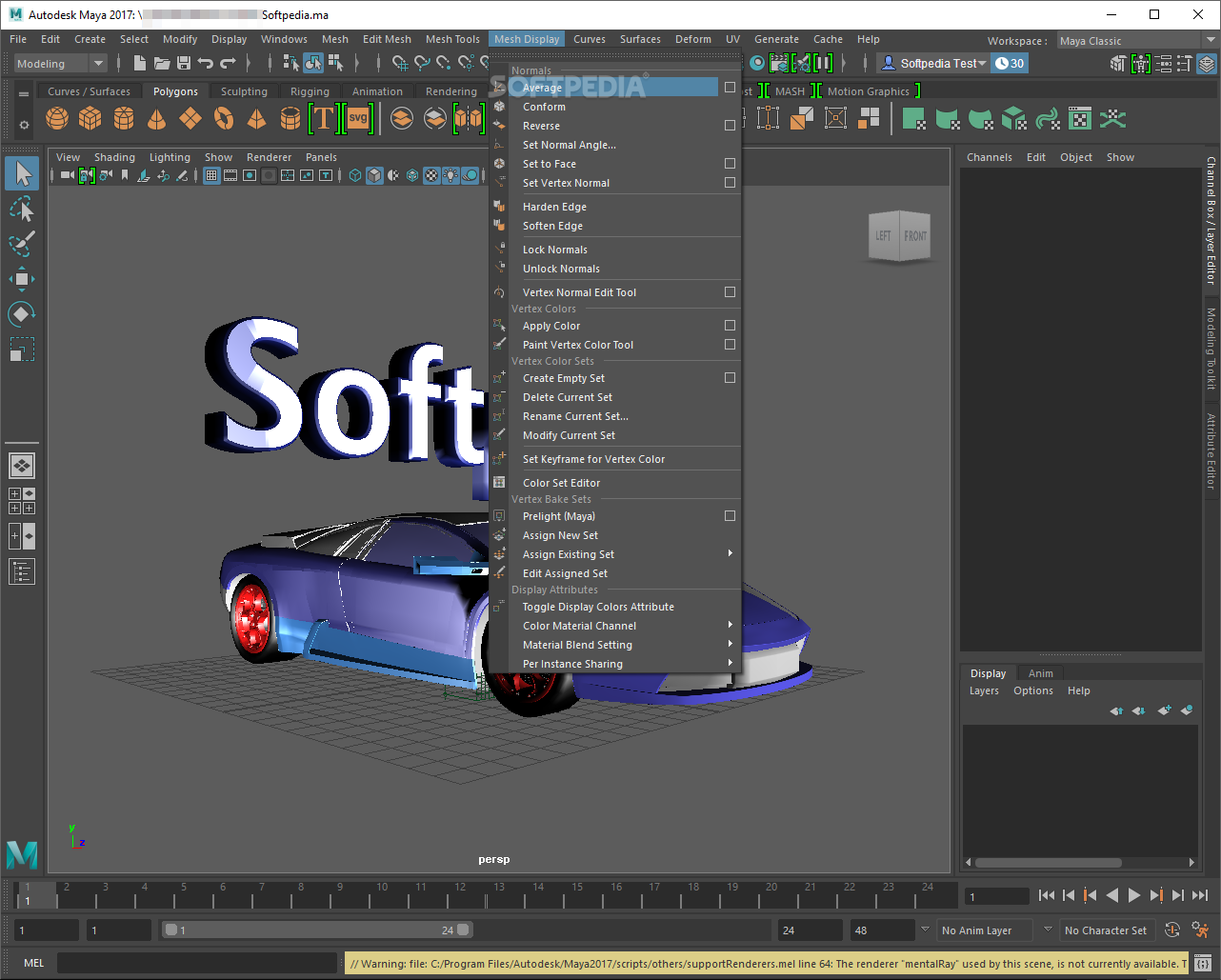1221x980 pixels.
Task: Click the horizontal scrollbar in layer editor
Action: 1048,863
